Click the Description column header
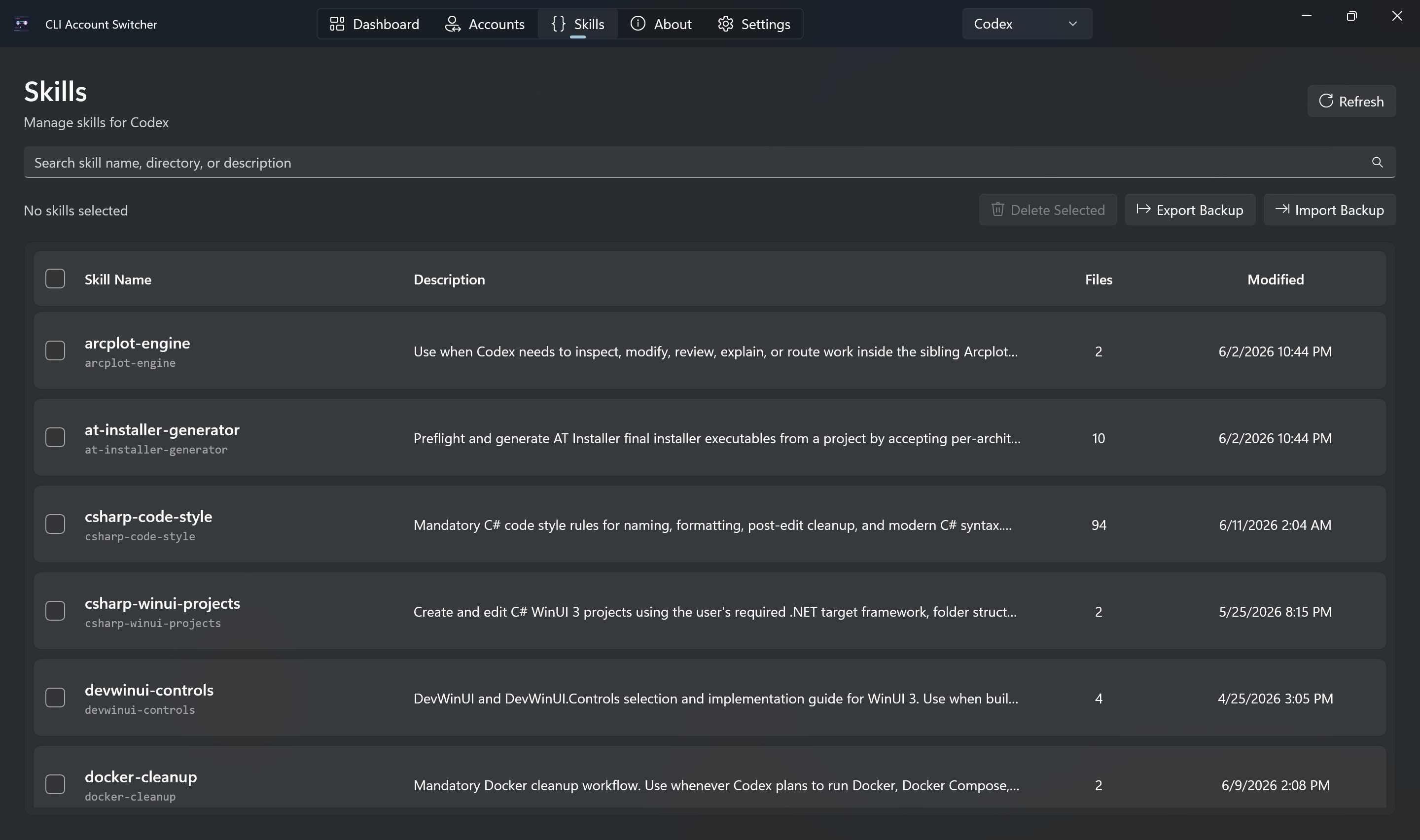This screenshot has height=840, width=1420. pyautogui.click(x=449, y=280)
